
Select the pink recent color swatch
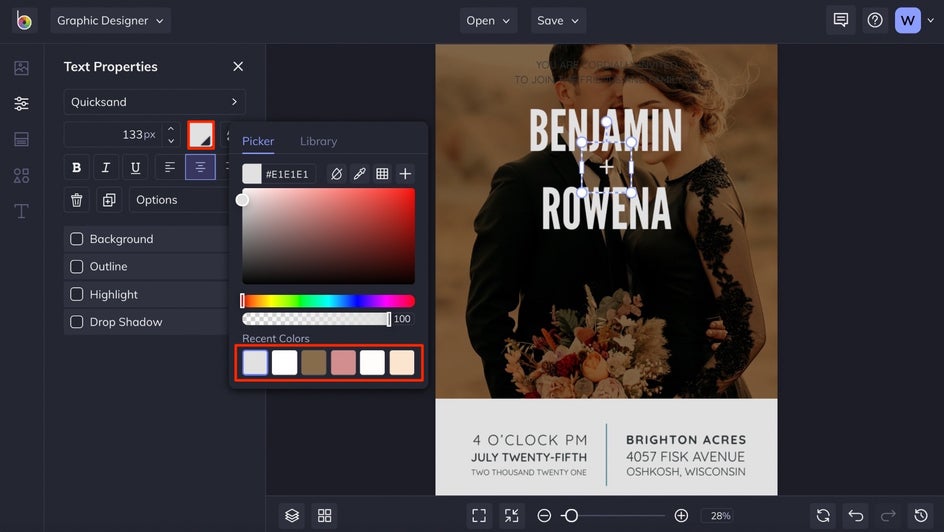point(343,362)
